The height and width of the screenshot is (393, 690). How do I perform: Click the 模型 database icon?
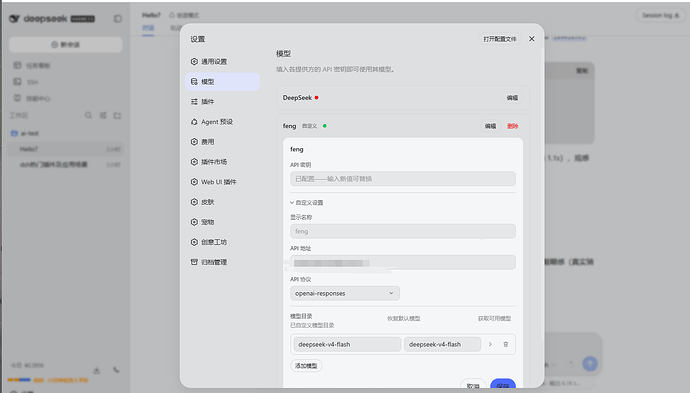194,81
